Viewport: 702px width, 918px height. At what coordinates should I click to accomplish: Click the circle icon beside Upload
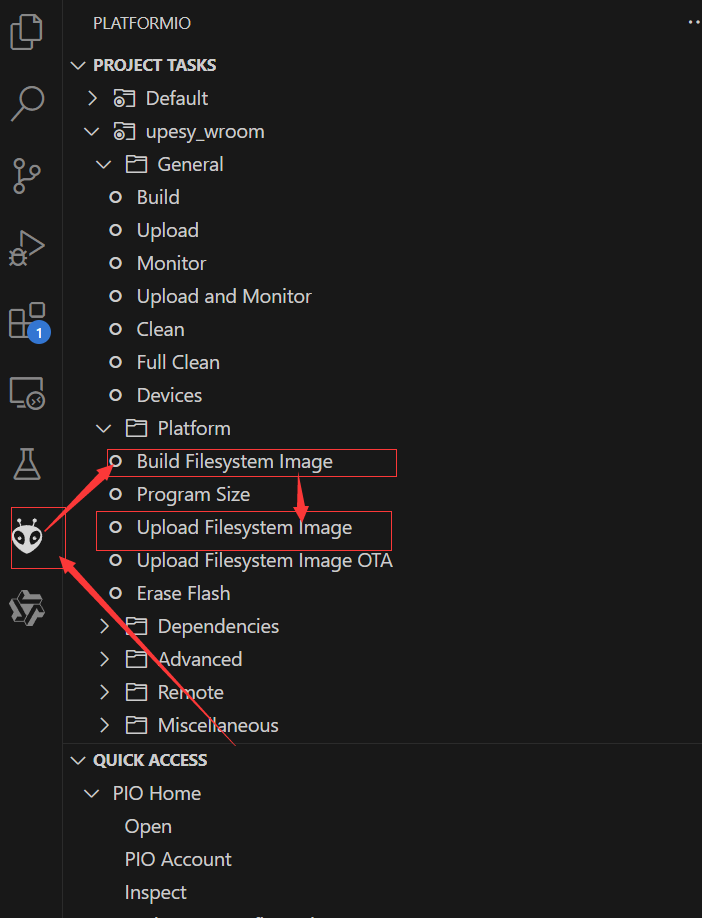pyautogui.click(x=116, y=231)
